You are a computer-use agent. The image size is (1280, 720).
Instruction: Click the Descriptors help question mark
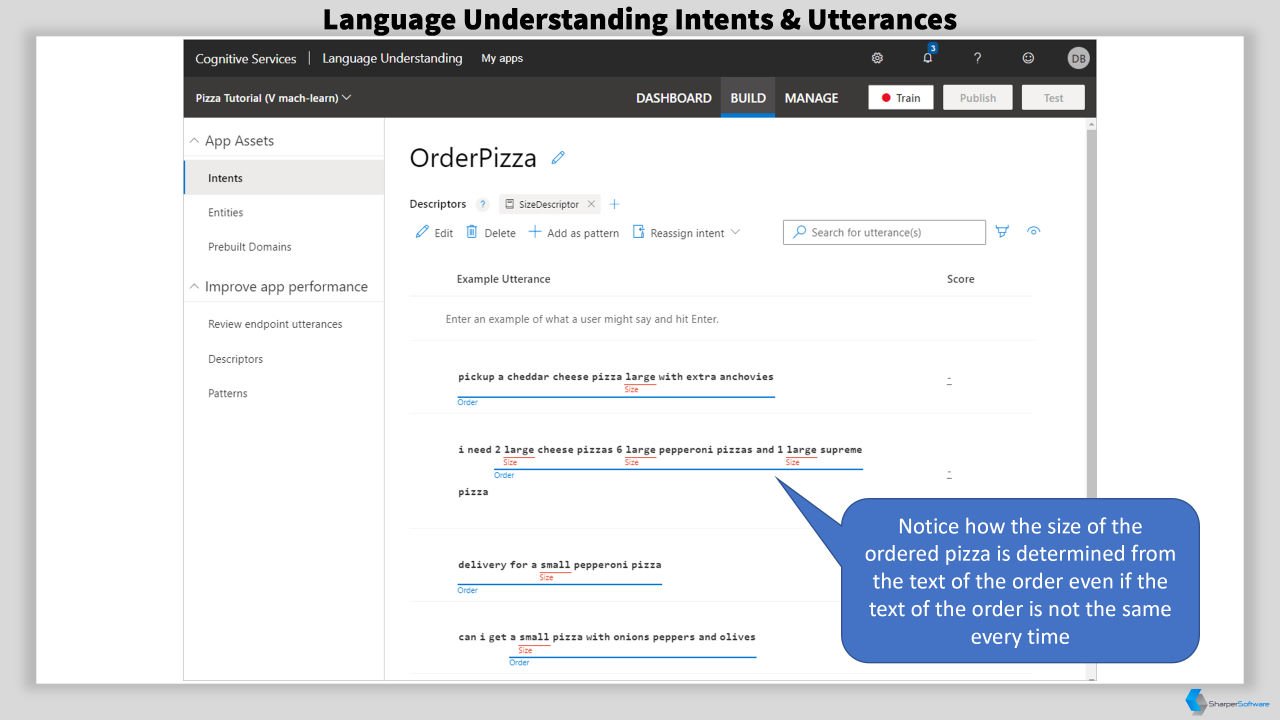(483, 204)
